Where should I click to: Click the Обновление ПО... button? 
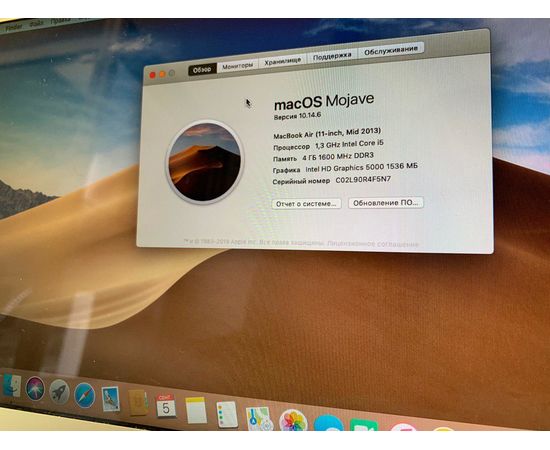(385, 203)
